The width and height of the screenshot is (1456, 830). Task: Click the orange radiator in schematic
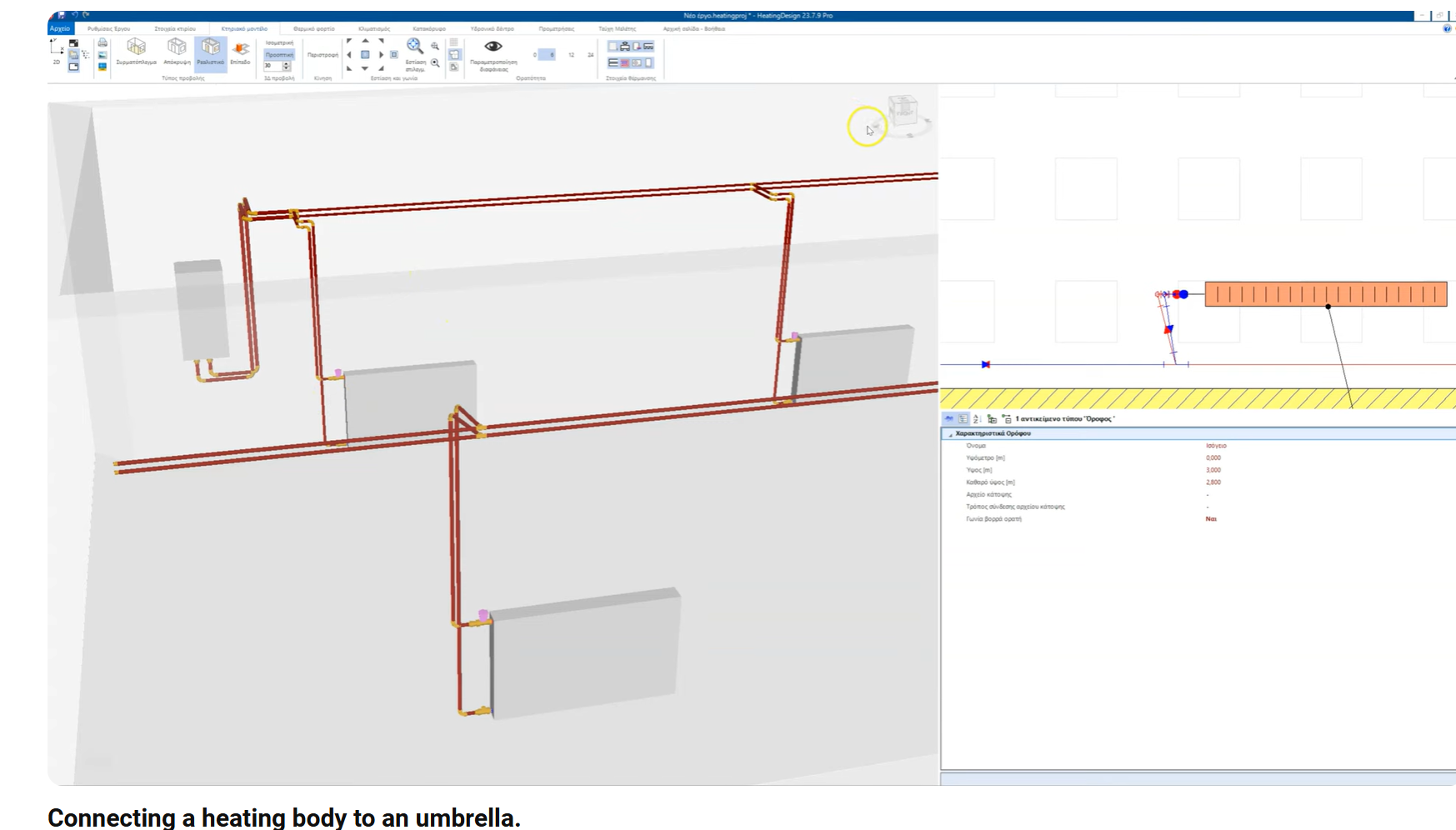pos(1326,294)
